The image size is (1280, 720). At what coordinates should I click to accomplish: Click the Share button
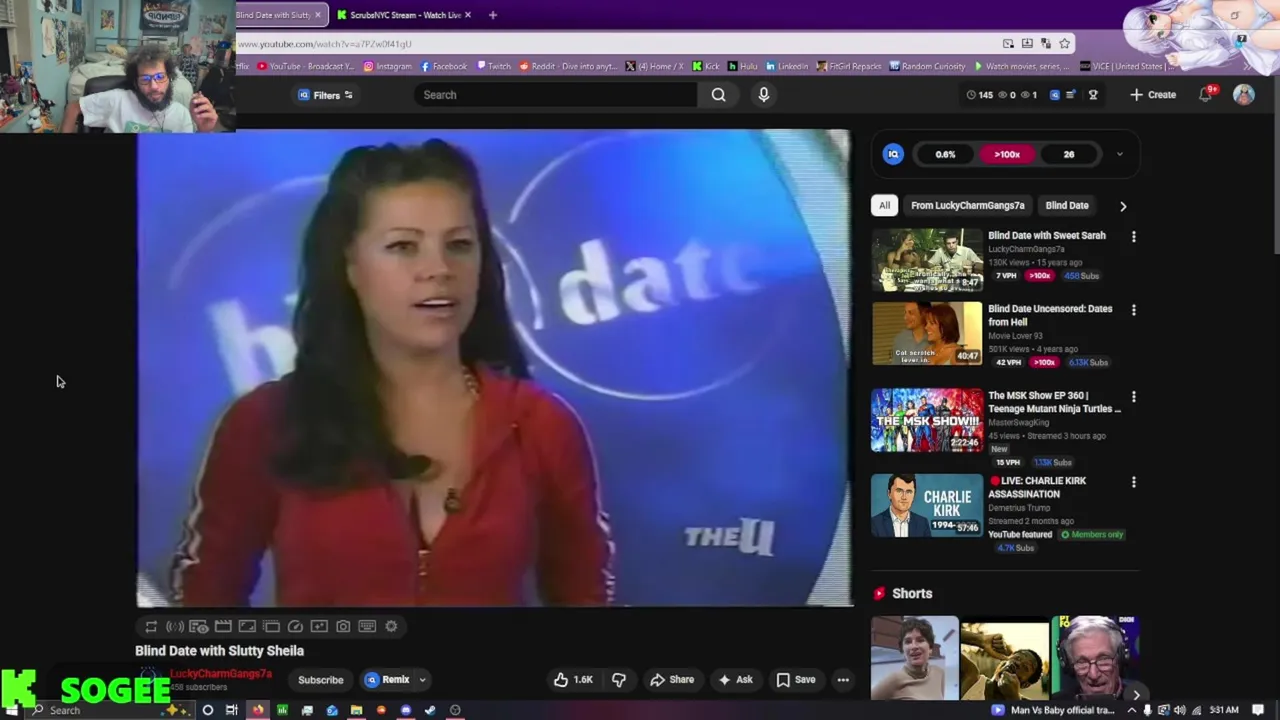672,680
